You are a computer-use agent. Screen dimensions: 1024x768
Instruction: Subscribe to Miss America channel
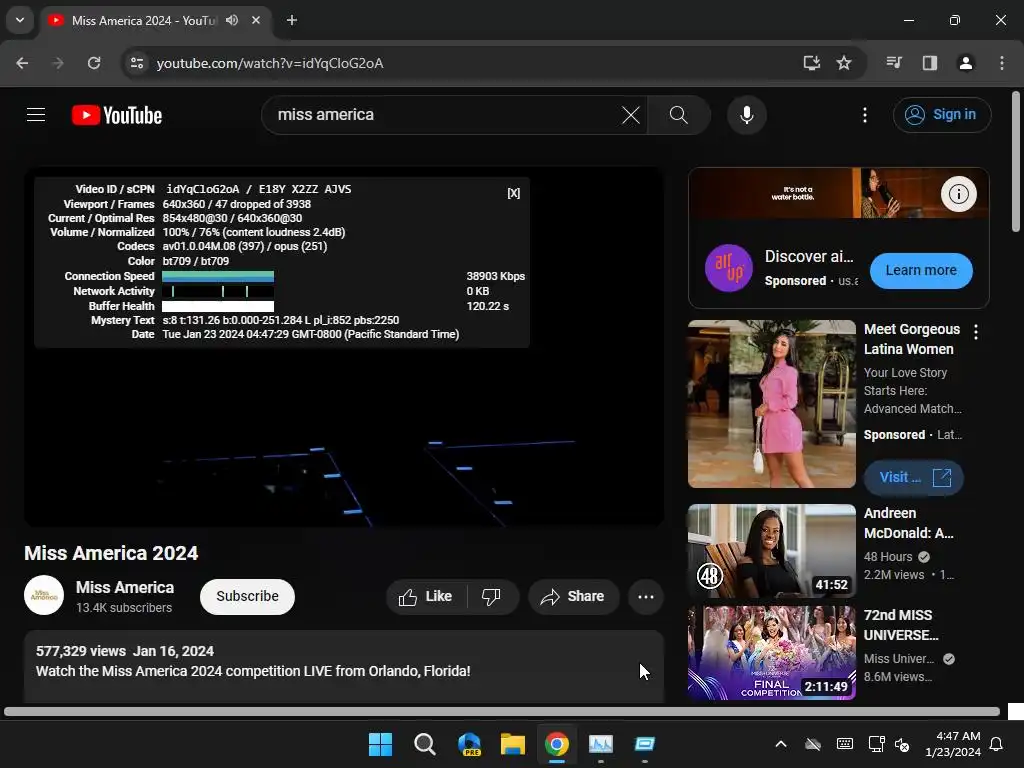pyautogui.click(x=248, y=596)
